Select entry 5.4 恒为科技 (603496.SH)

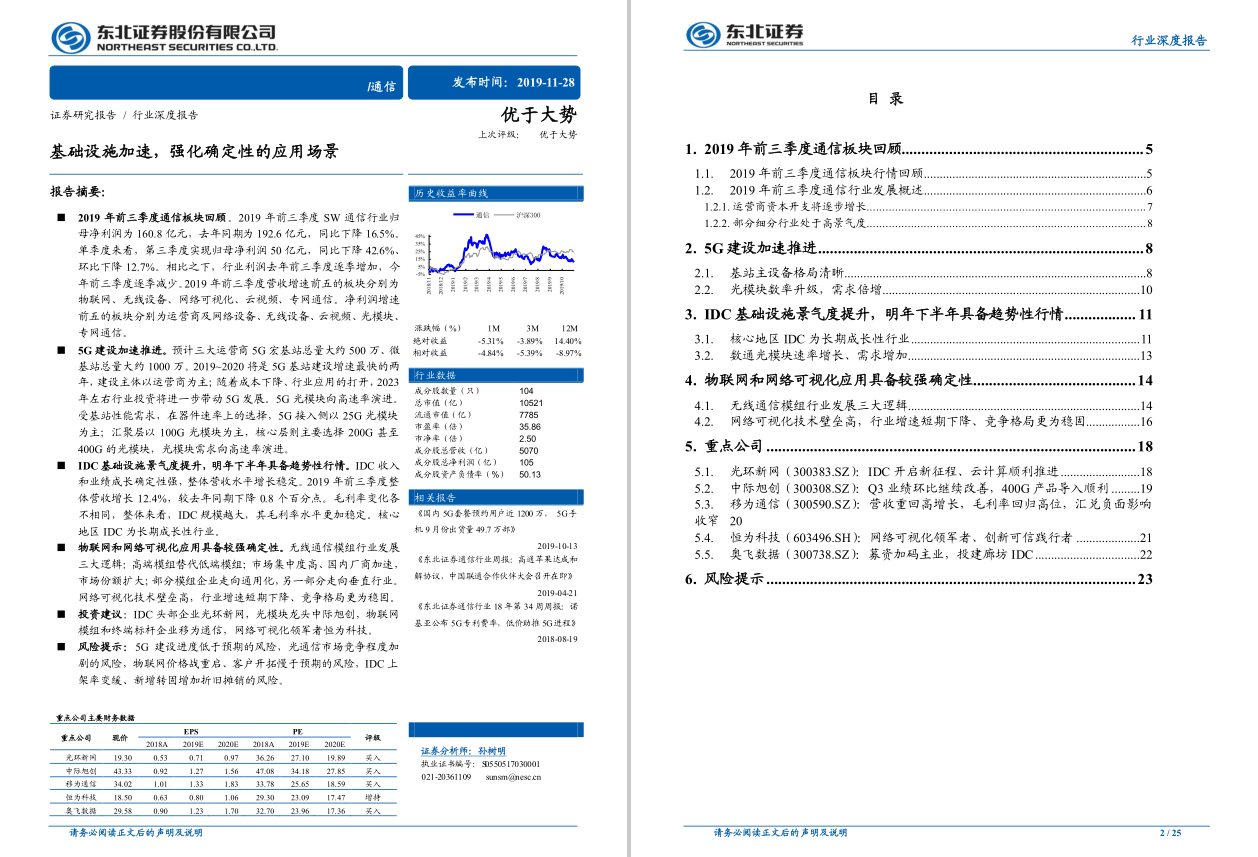point(924,537)
